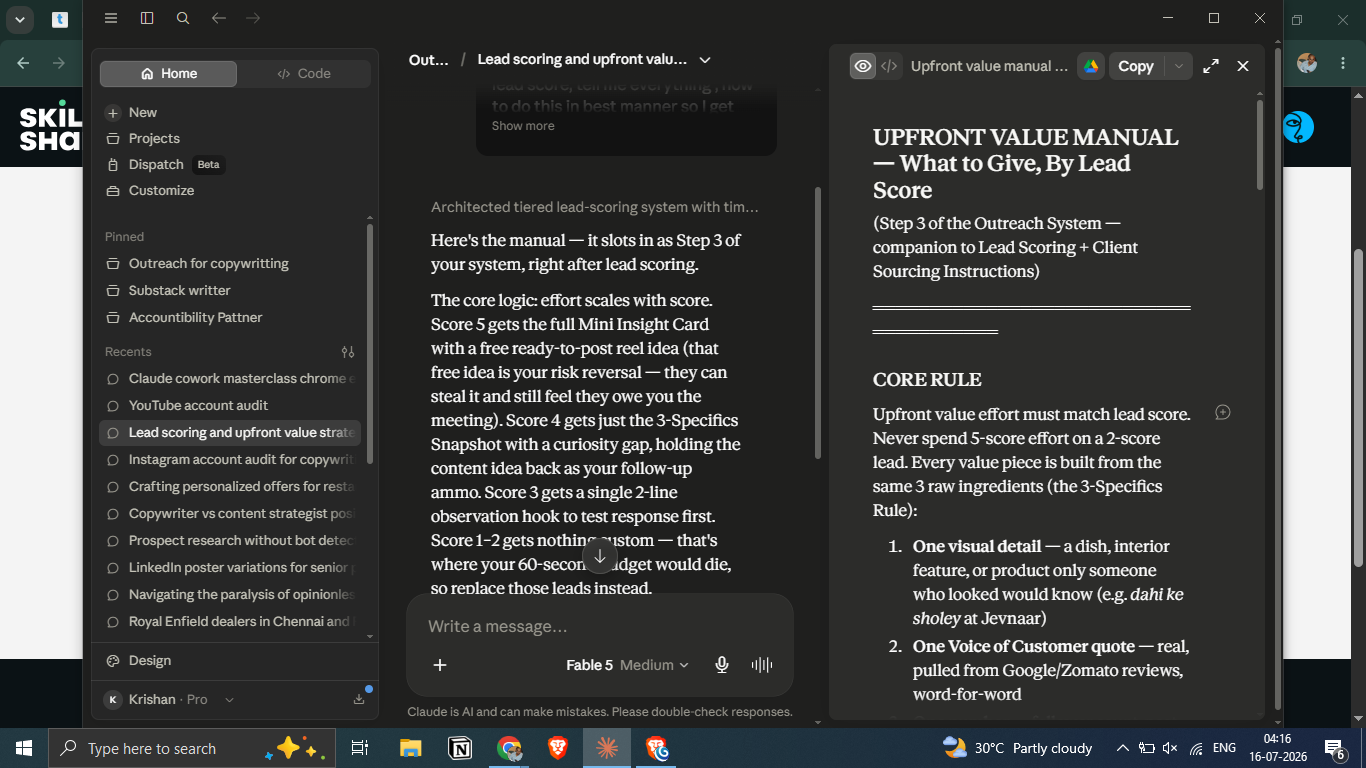The width and height of the screenshot is (1366, 768).
Task: Expand the artifact to fullscreen
Action: click(x=1211, y=66)
